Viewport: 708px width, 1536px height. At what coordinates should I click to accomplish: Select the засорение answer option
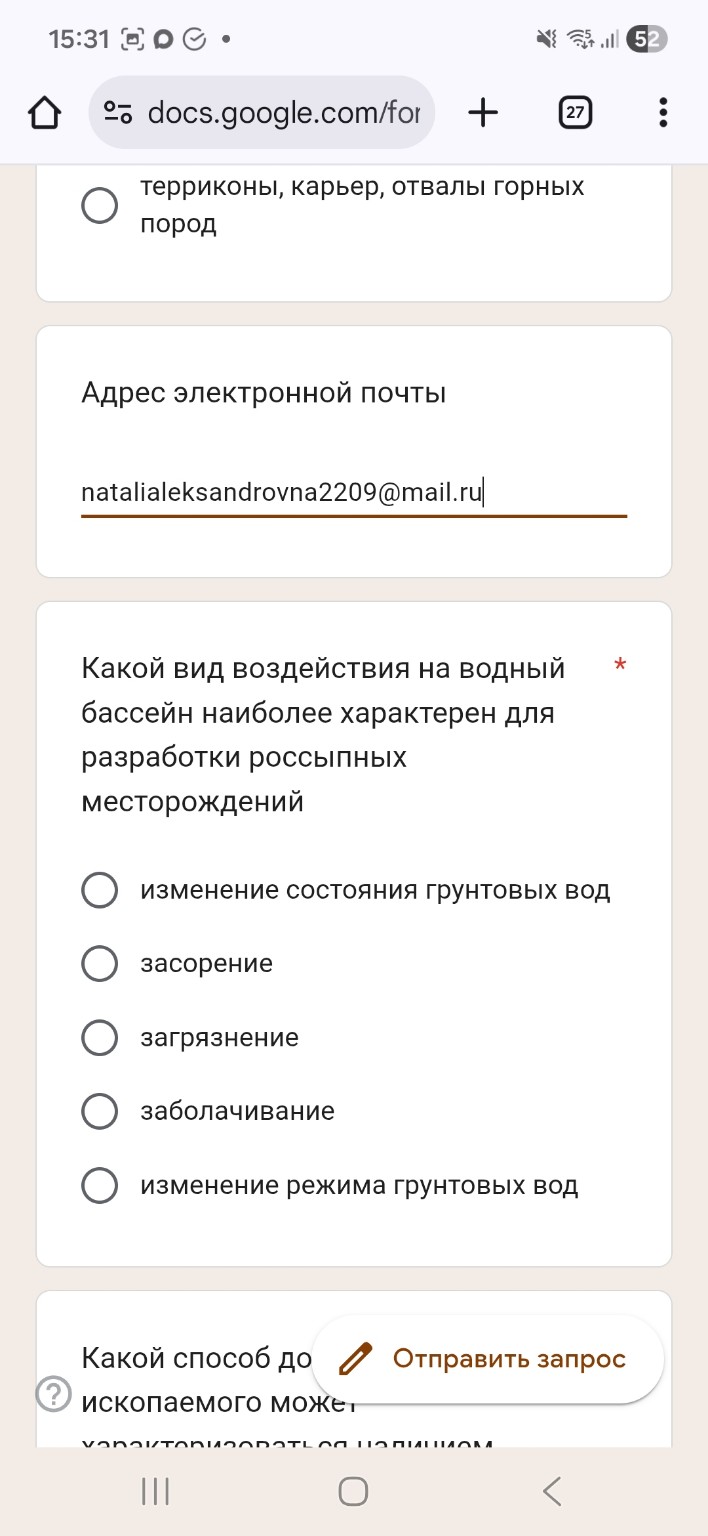99,963
